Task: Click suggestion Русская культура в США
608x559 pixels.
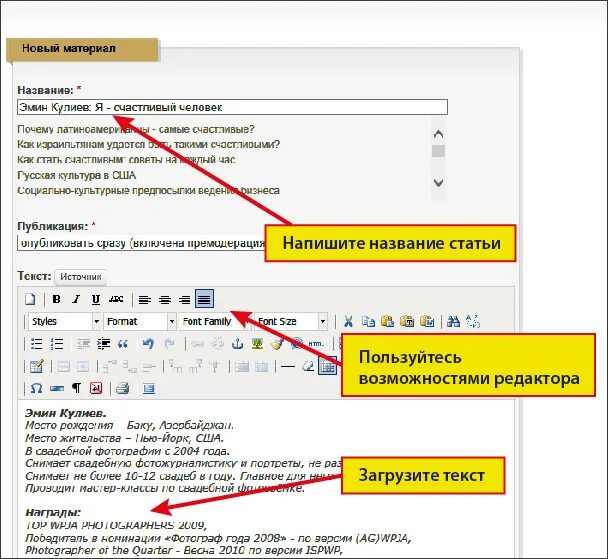Action: (x=76, y=175)
